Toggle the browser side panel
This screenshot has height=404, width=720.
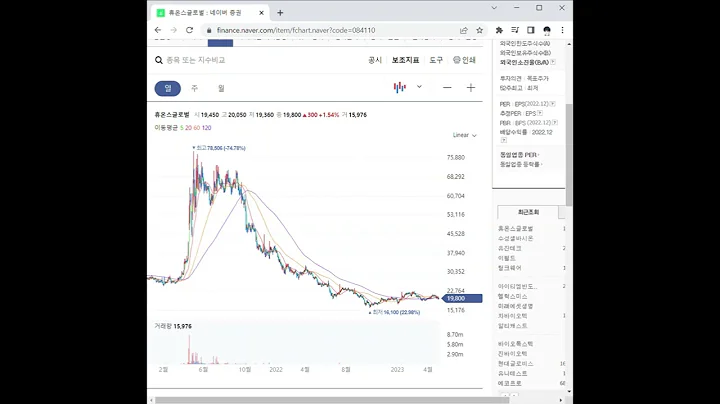[x=530, y=30]
